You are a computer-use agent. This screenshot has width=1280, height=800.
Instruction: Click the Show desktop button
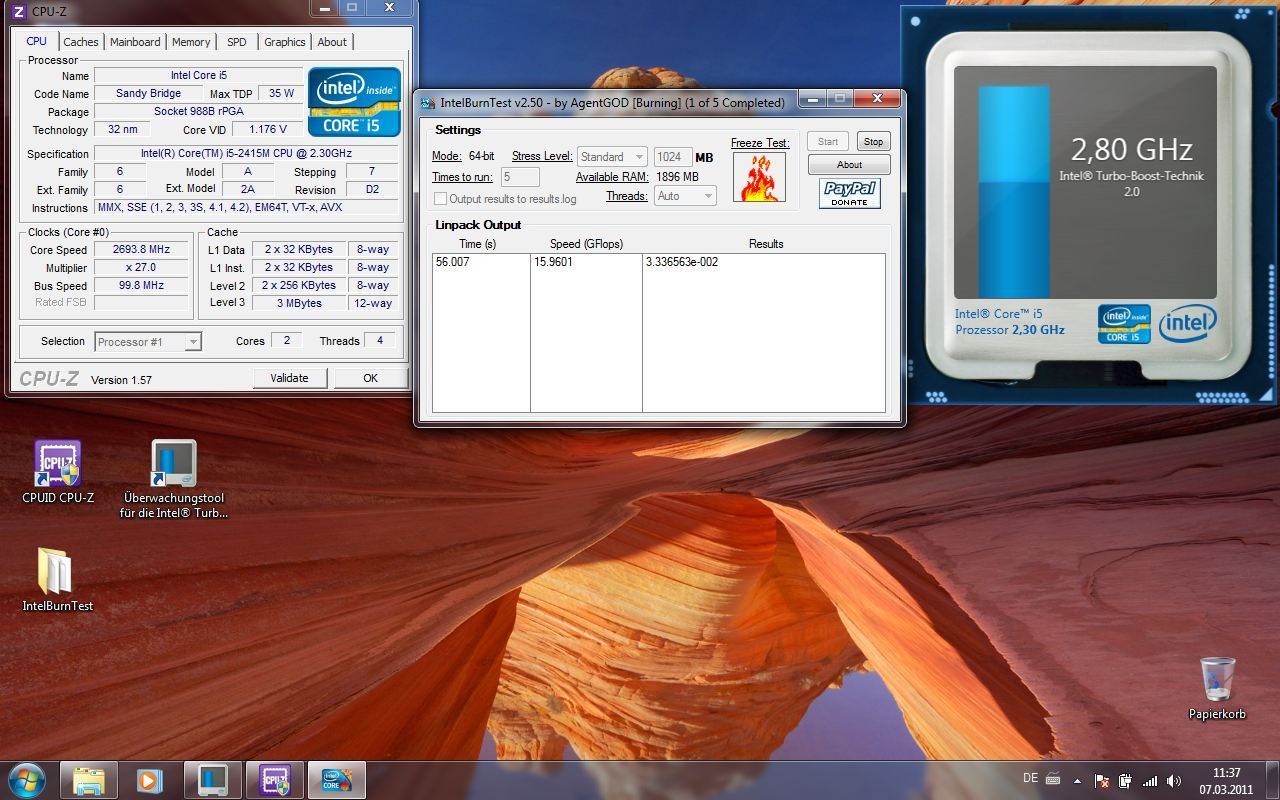point(1272,781)
